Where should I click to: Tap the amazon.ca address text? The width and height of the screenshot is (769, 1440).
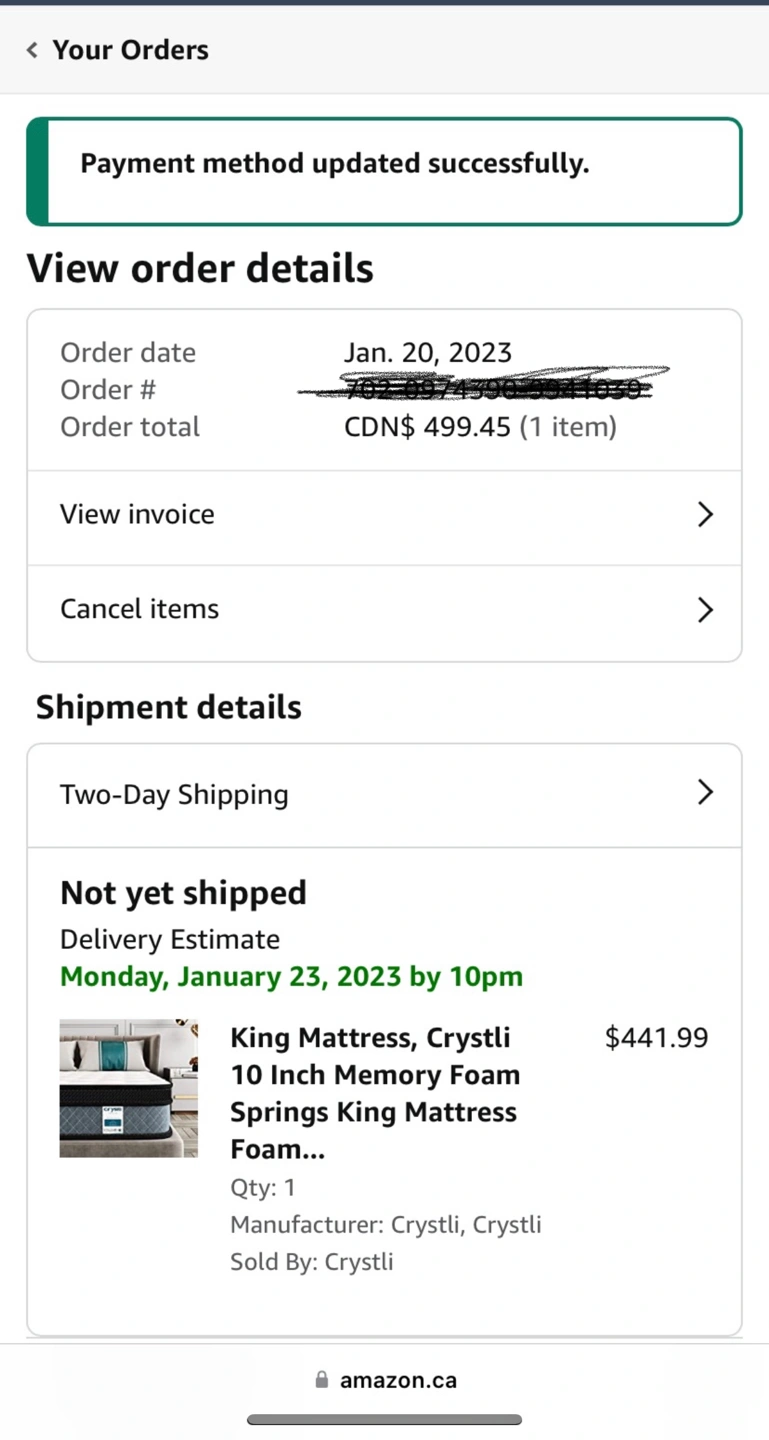pos(398,1380)
